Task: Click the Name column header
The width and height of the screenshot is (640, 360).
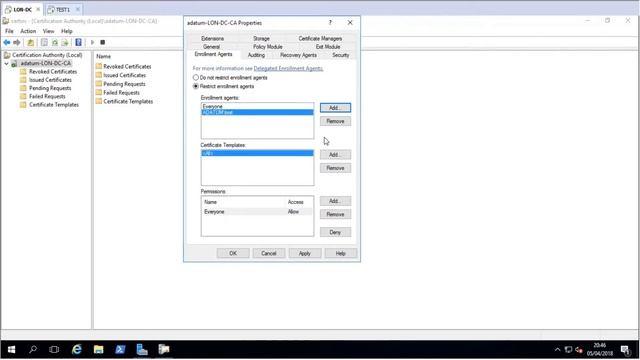Action: coord(103,56)
